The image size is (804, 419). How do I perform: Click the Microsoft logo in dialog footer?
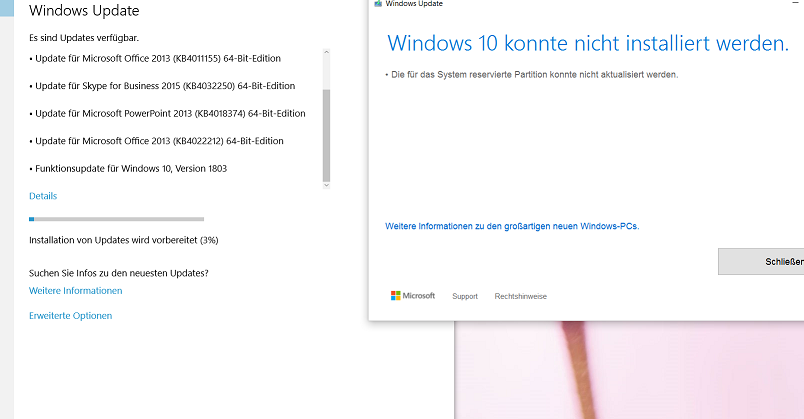(413, 296)
